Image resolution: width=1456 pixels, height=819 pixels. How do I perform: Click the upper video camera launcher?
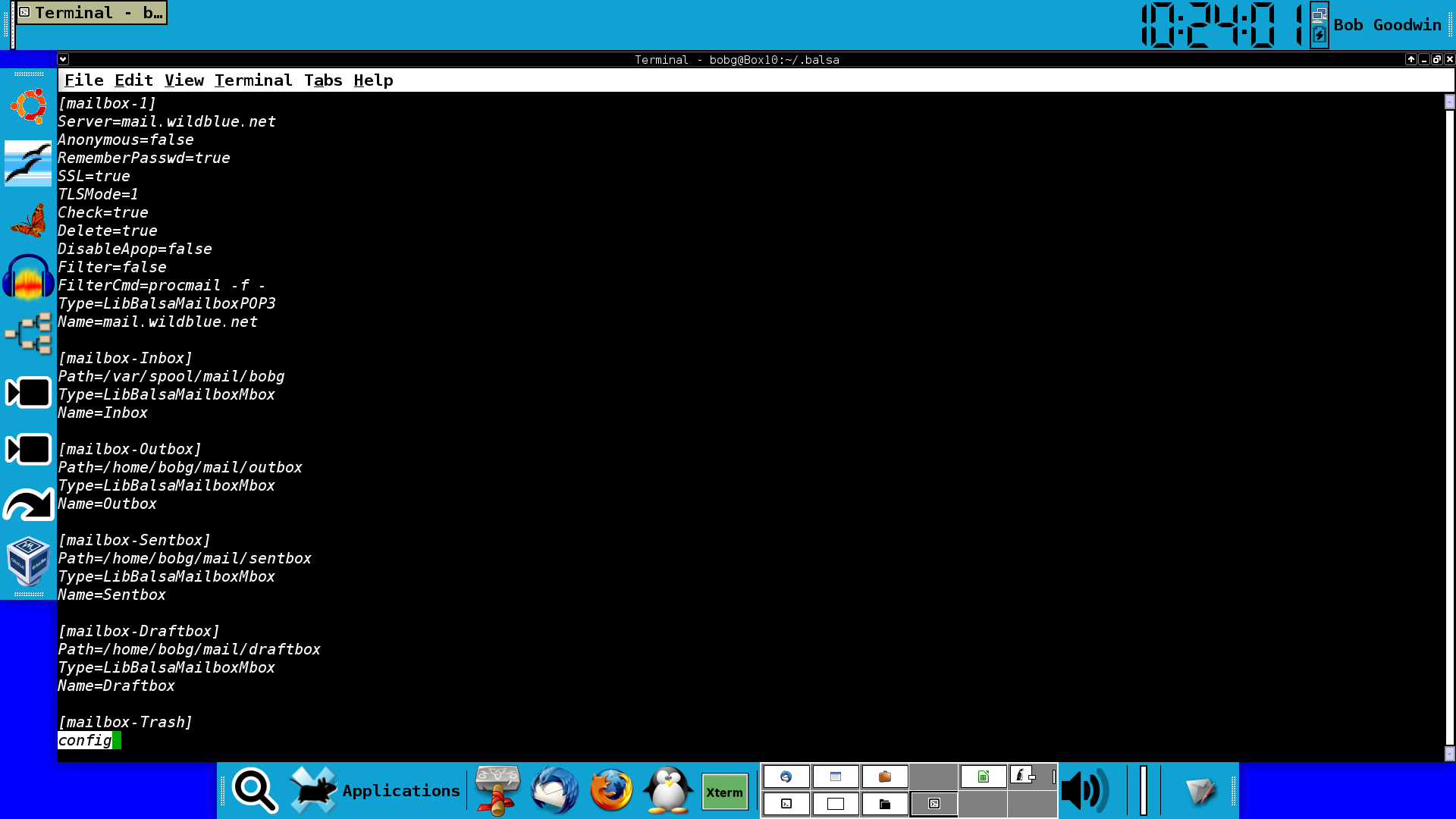tap(28, 392)
